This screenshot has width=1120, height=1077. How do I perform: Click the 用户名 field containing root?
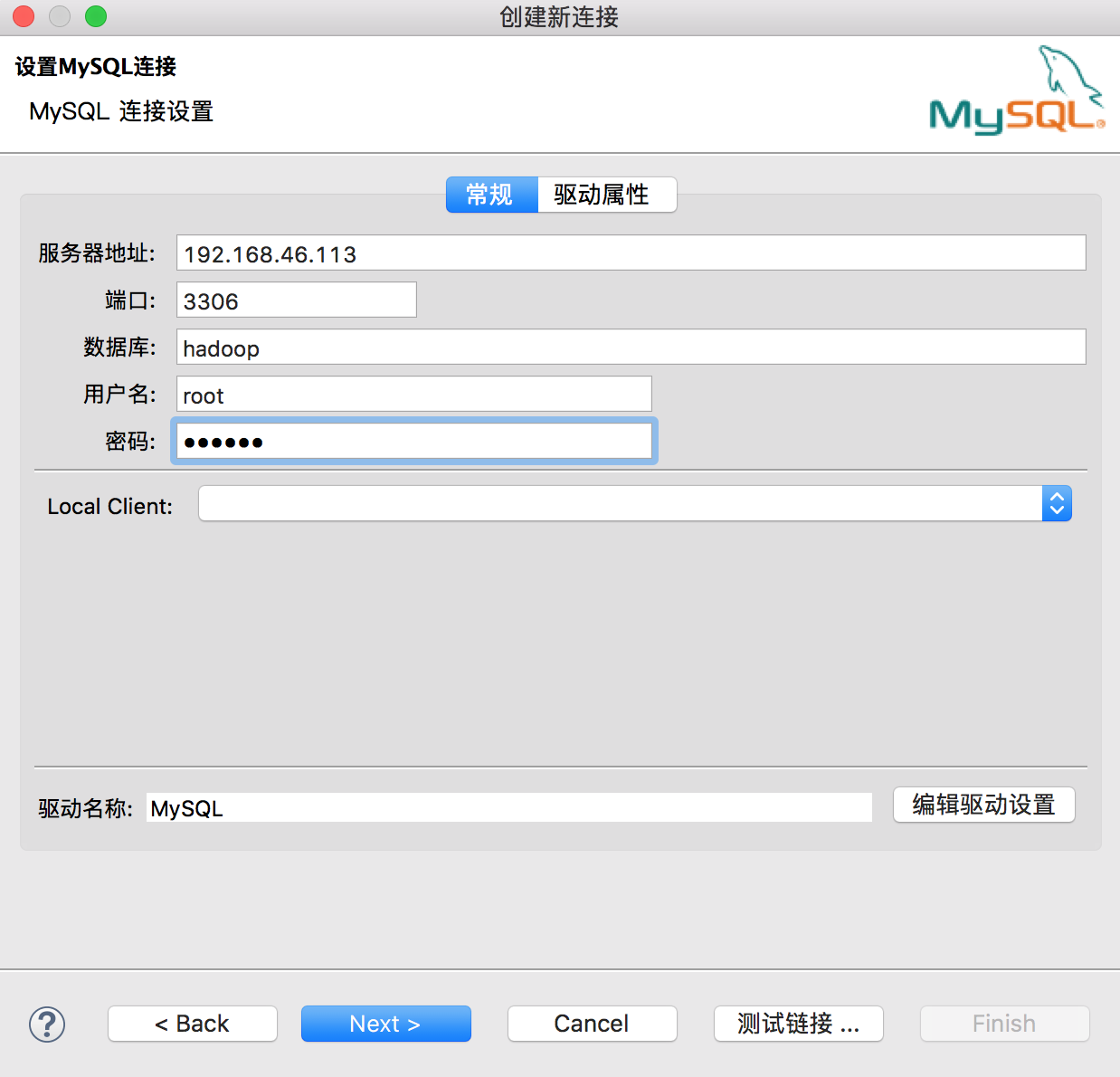(x=413, y=394)
